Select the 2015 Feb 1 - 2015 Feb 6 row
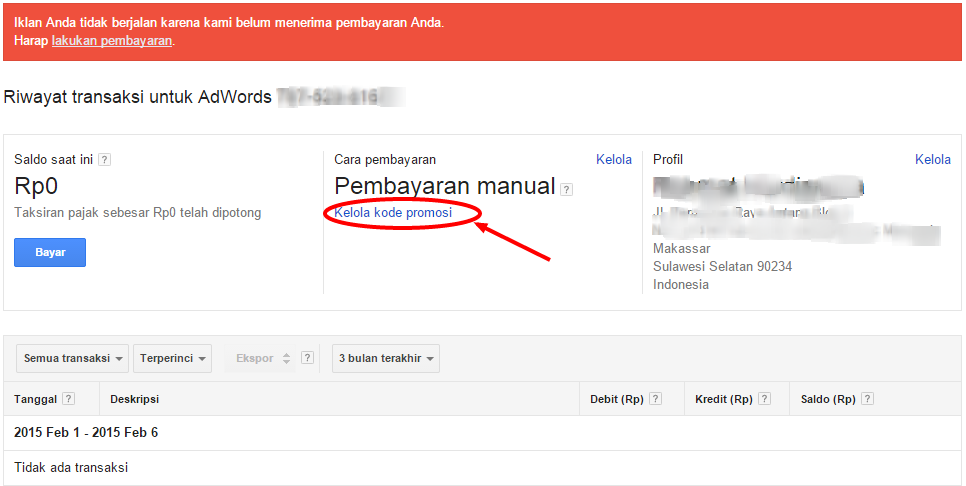Image resolution: width=966 pixels, height=486 pixels. [x=482, y=432]
